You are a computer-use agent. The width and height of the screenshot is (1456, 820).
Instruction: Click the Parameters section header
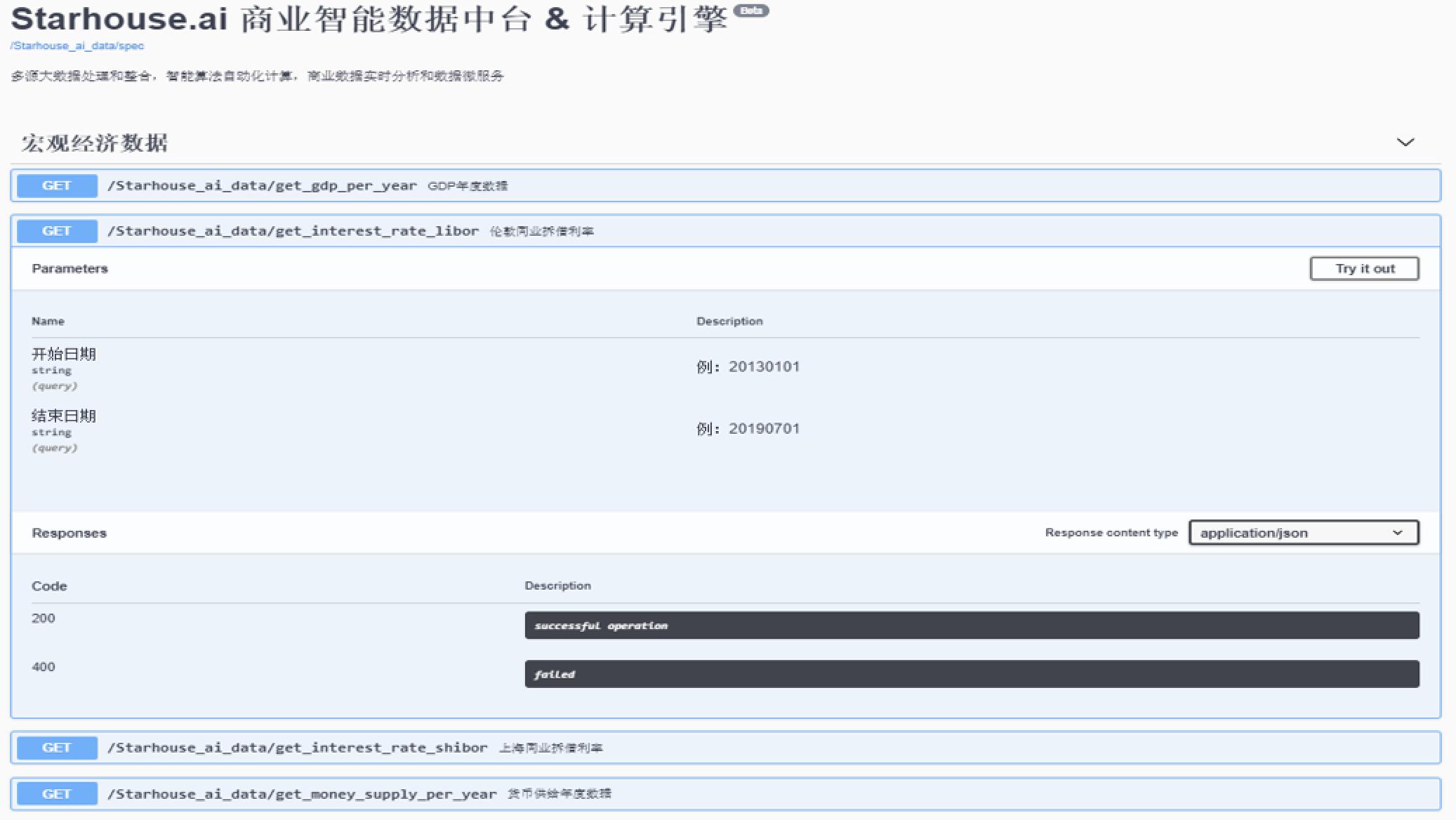[70, 269]
